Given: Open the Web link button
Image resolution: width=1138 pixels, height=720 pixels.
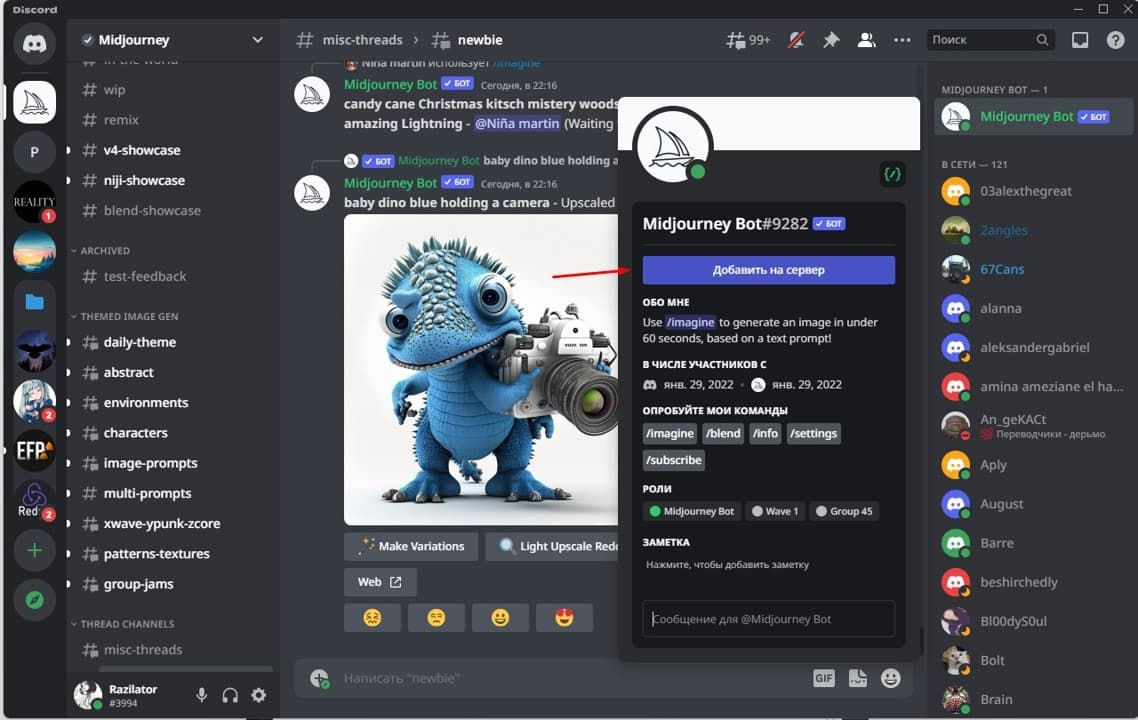Looking at the screenshot, I should [380, 582].
